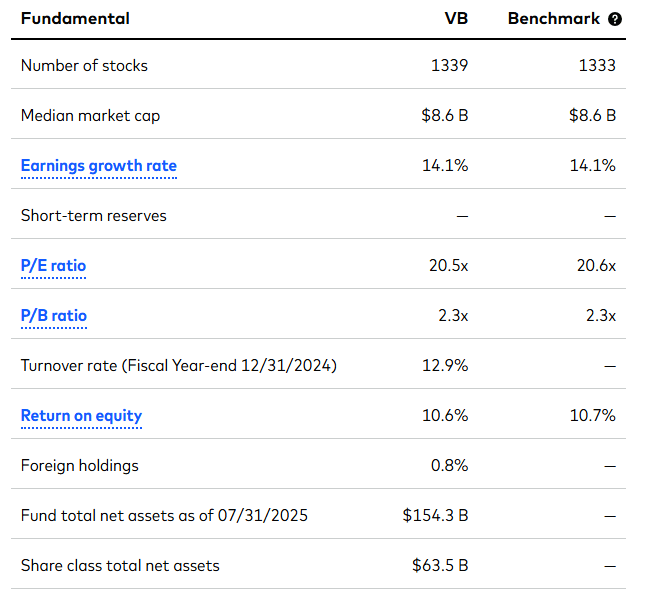Click the Benchmark column header text
Viewport: 655px width, 601px height.
[x=554, y=19]
